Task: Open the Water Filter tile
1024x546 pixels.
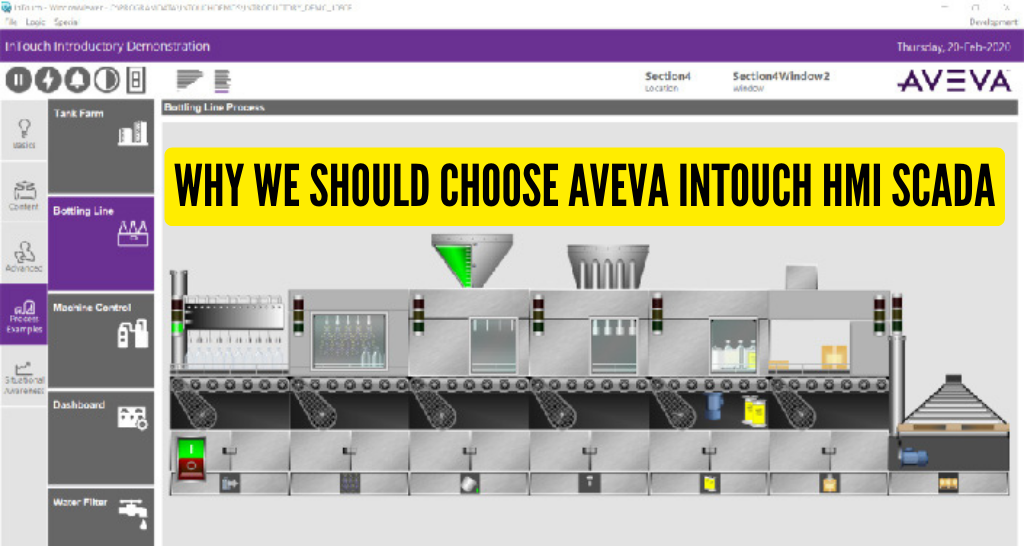Action: point(101,517)
